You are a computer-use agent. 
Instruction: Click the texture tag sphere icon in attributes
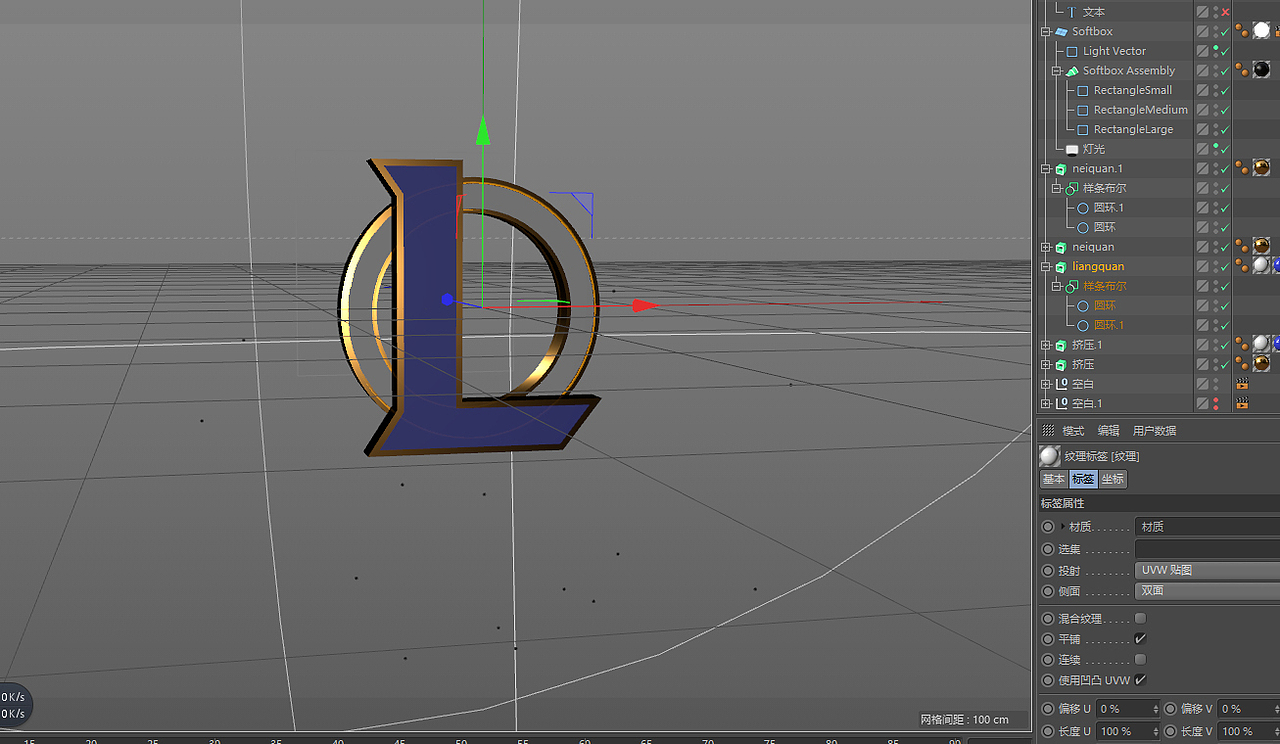point(1049,456)
